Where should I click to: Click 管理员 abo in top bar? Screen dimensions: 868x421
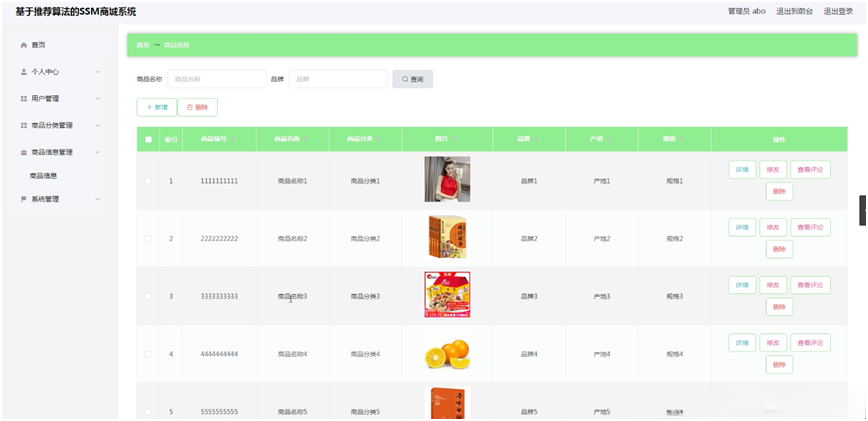[x=747, y=11]
